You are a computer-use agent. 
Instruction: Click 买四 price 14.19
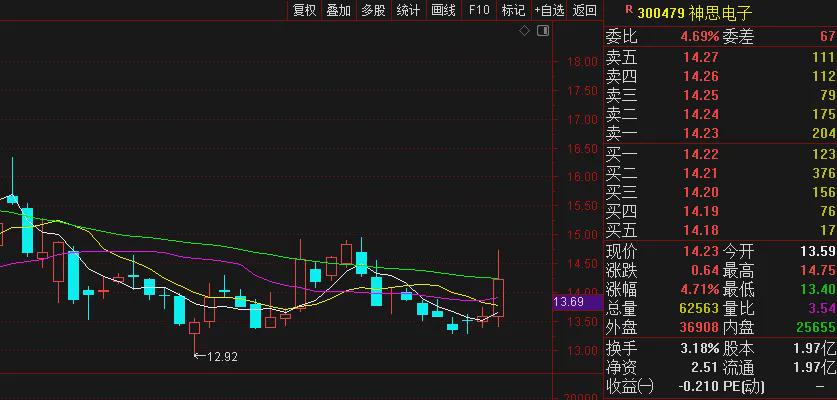point(701,212)
